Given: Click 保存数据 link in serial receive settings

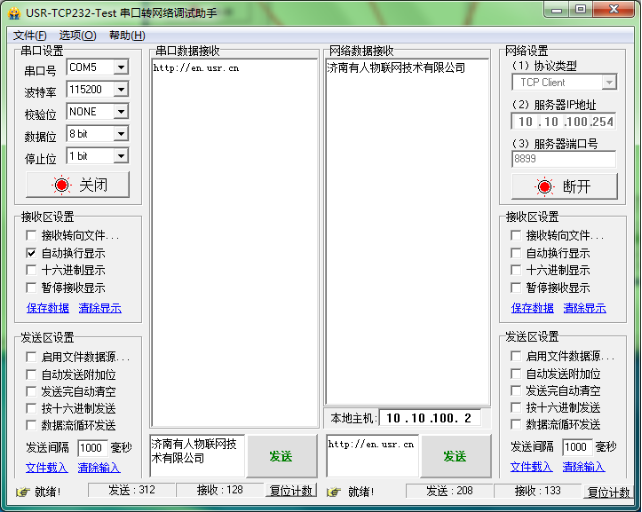Looking at the screenshot, I should (x=47, y=308).
